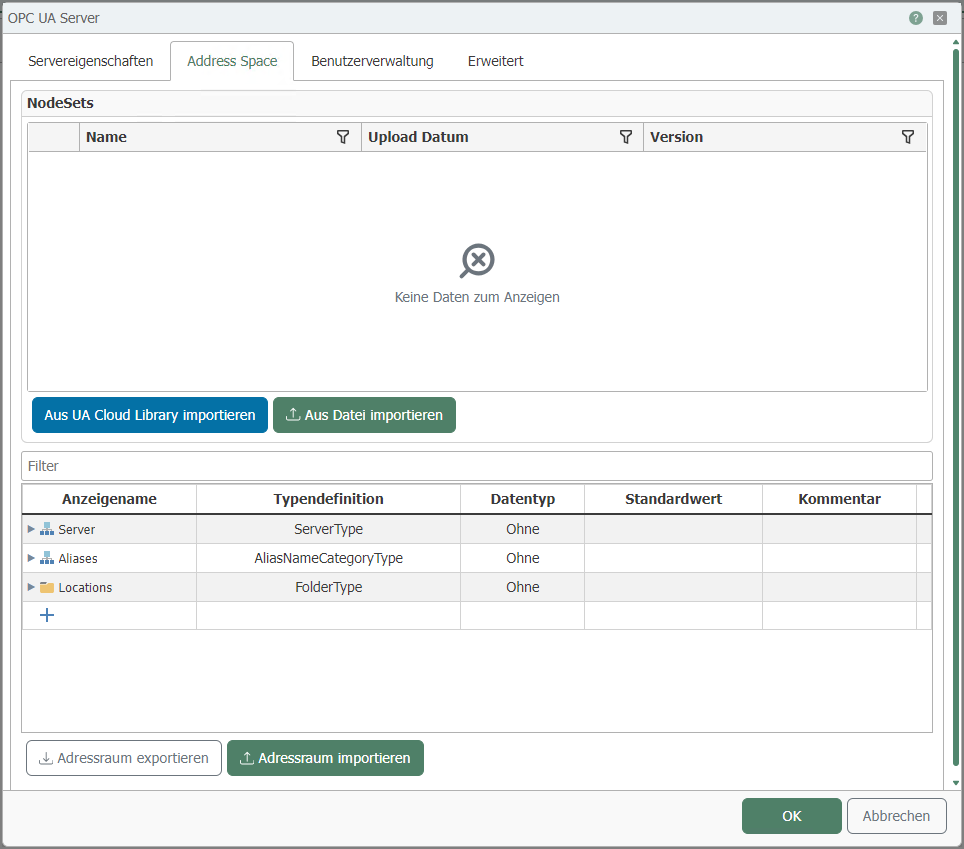This screenshot has height=849, width=964.
Task: Open the Benutzerverwaltung tab
Action: point(372,61)
